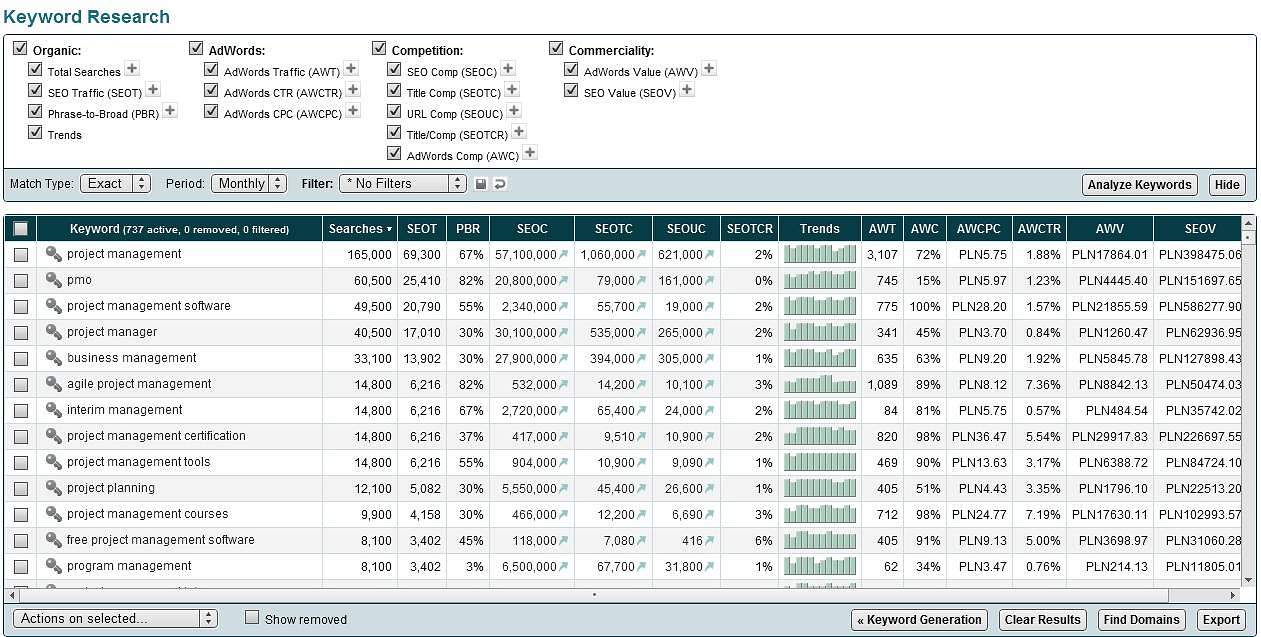Sort table by SEOT column header
This screenshot has height=637, width=1261.
click(422, 229)
